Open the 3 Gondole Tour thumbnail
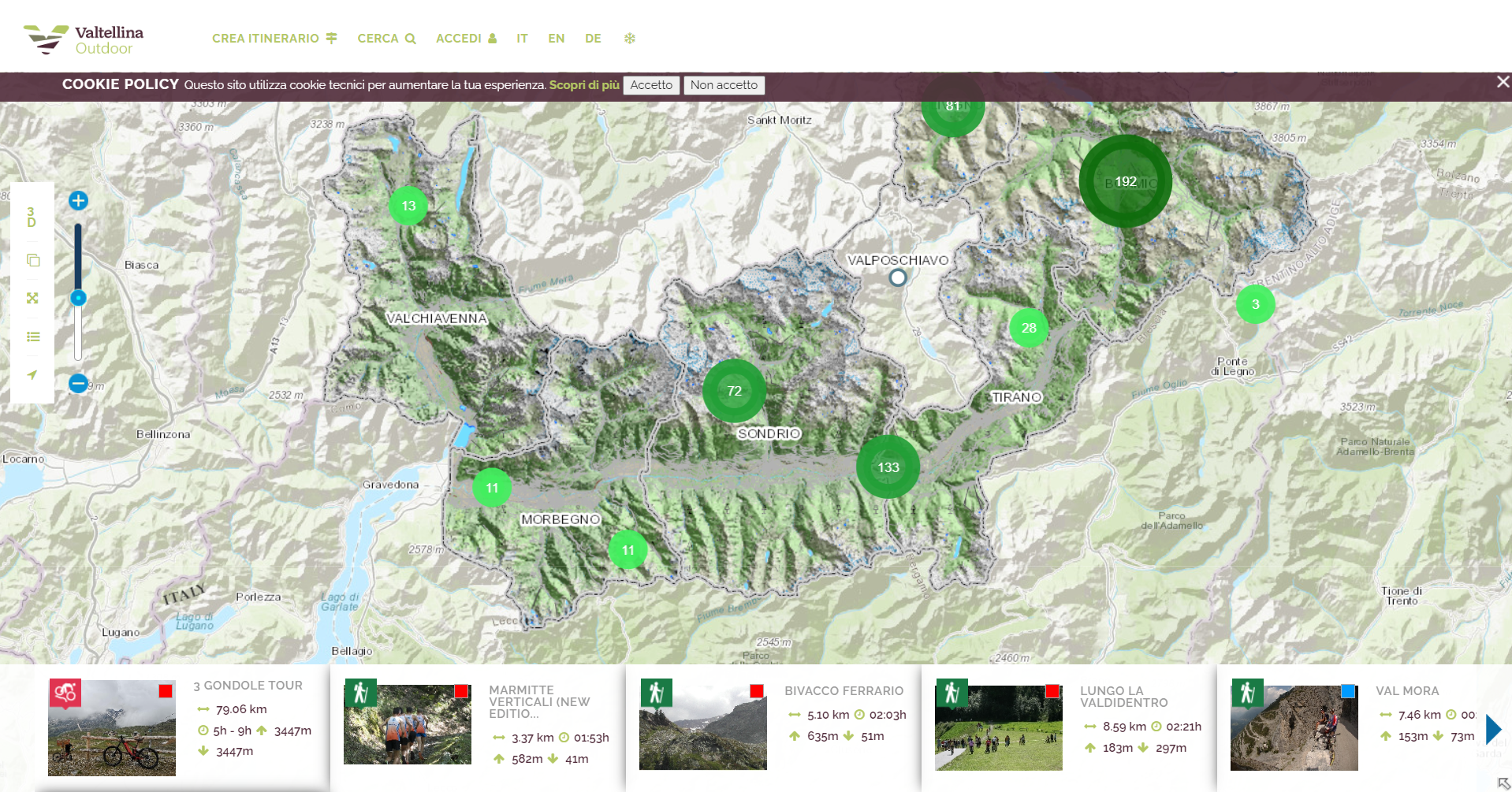 (112, 728)
